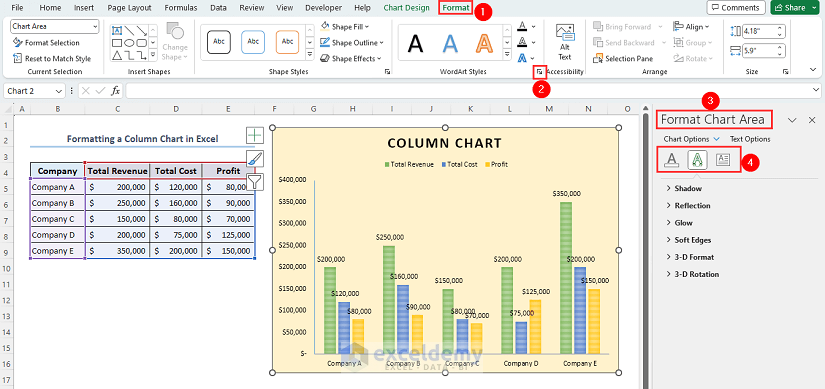The width and height of the screenshot is (825, 389).
Task: Open the Rotate dropdown
Action: (x=693, y=58)
